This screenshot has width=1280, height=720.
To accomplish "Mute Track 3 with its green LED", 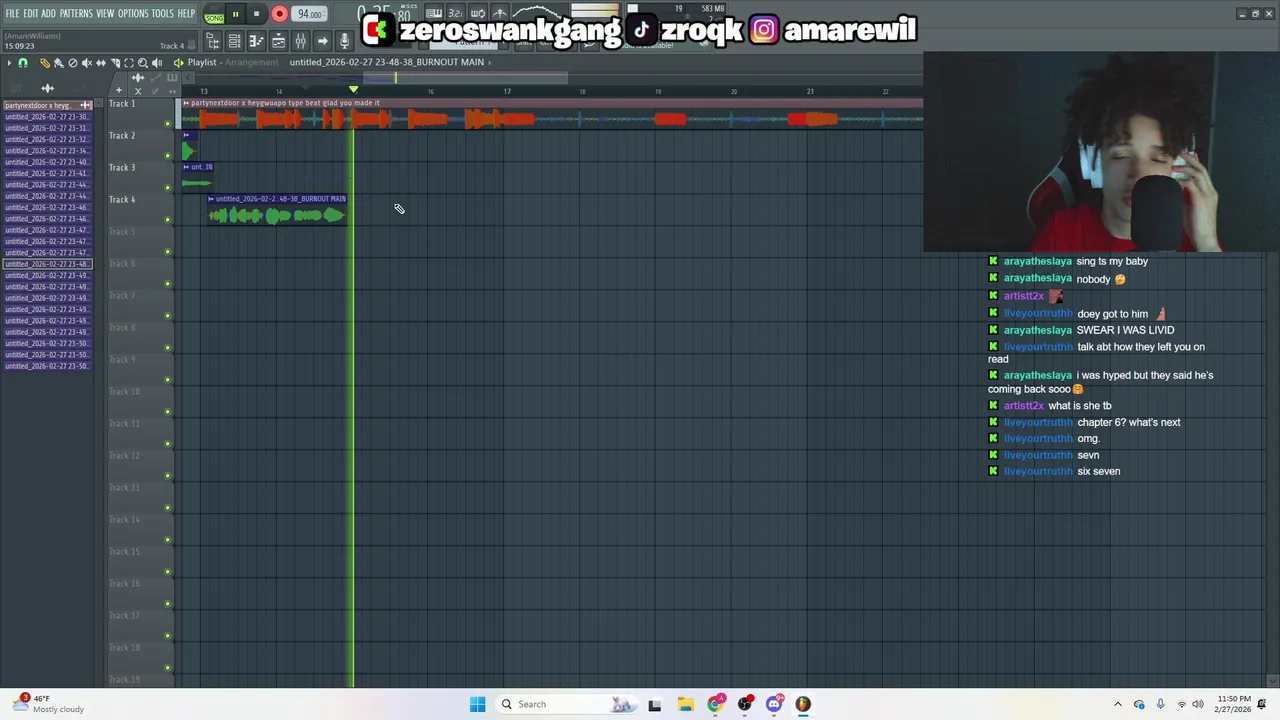I will (168, 188).
